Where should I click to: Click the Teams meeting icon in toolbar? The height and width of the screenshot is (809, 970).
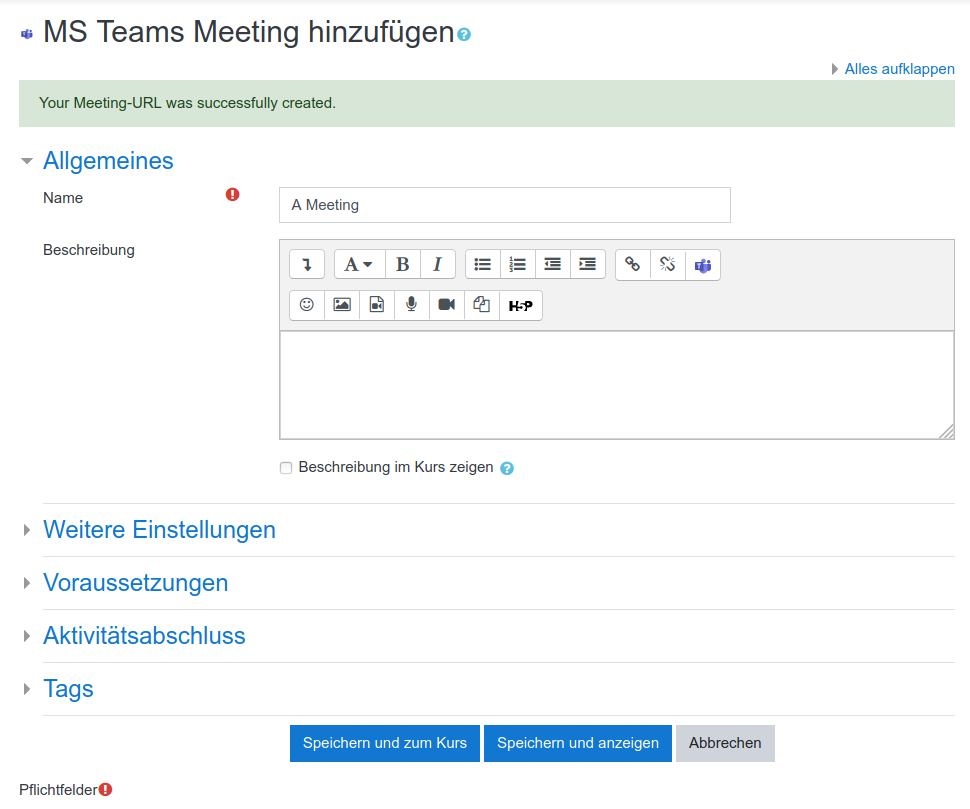[703, 264]
